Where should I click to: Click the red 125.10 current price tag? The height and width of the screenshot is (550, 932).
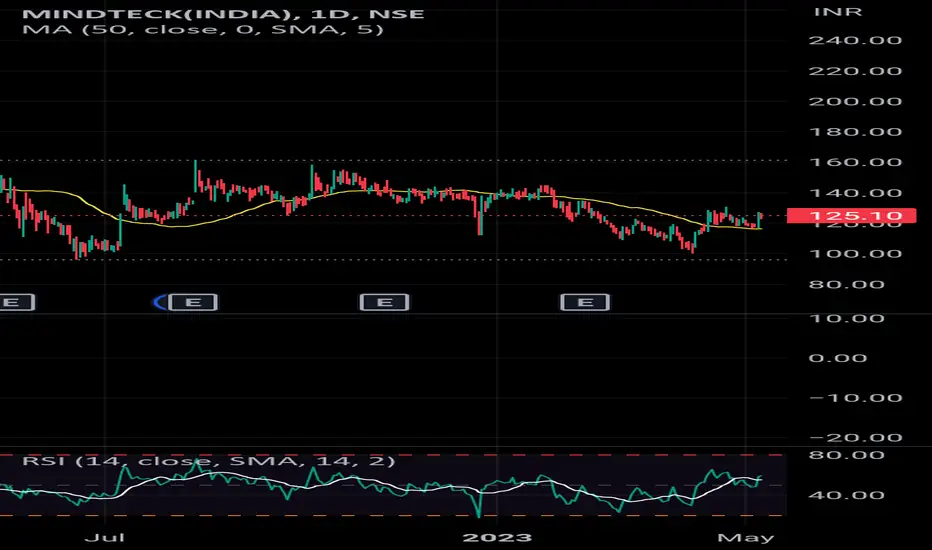[851, 215]
